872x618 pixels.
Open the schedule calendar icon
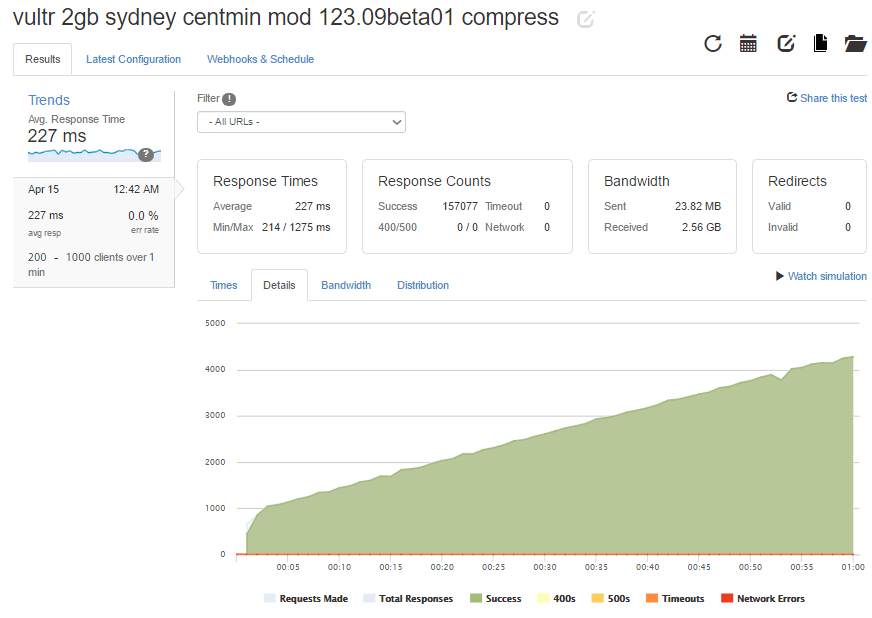(x=748, y=43)
